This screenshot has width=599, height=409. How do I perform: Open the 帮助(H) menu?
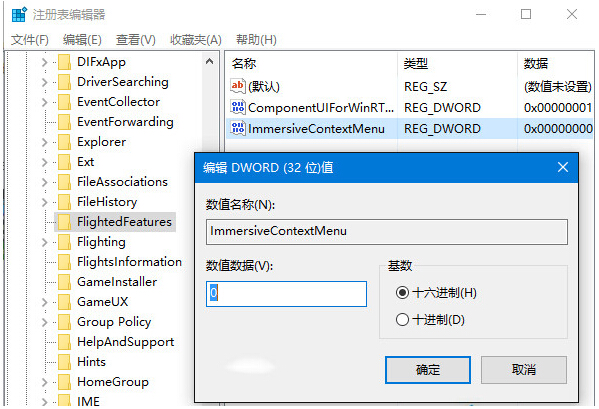tap(256, 40)
